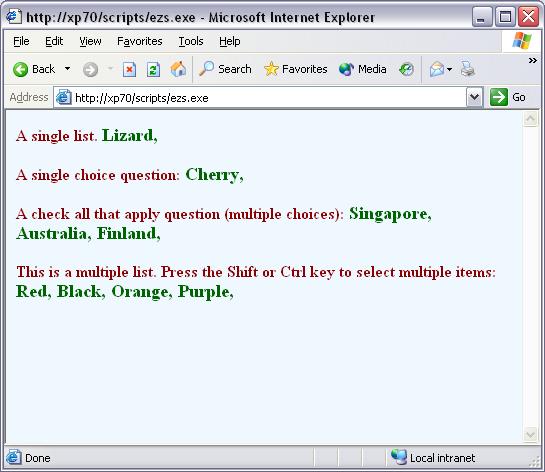Expand the Back button history dropdown
This screenshot has width=545, height=472.
point(67,69)
